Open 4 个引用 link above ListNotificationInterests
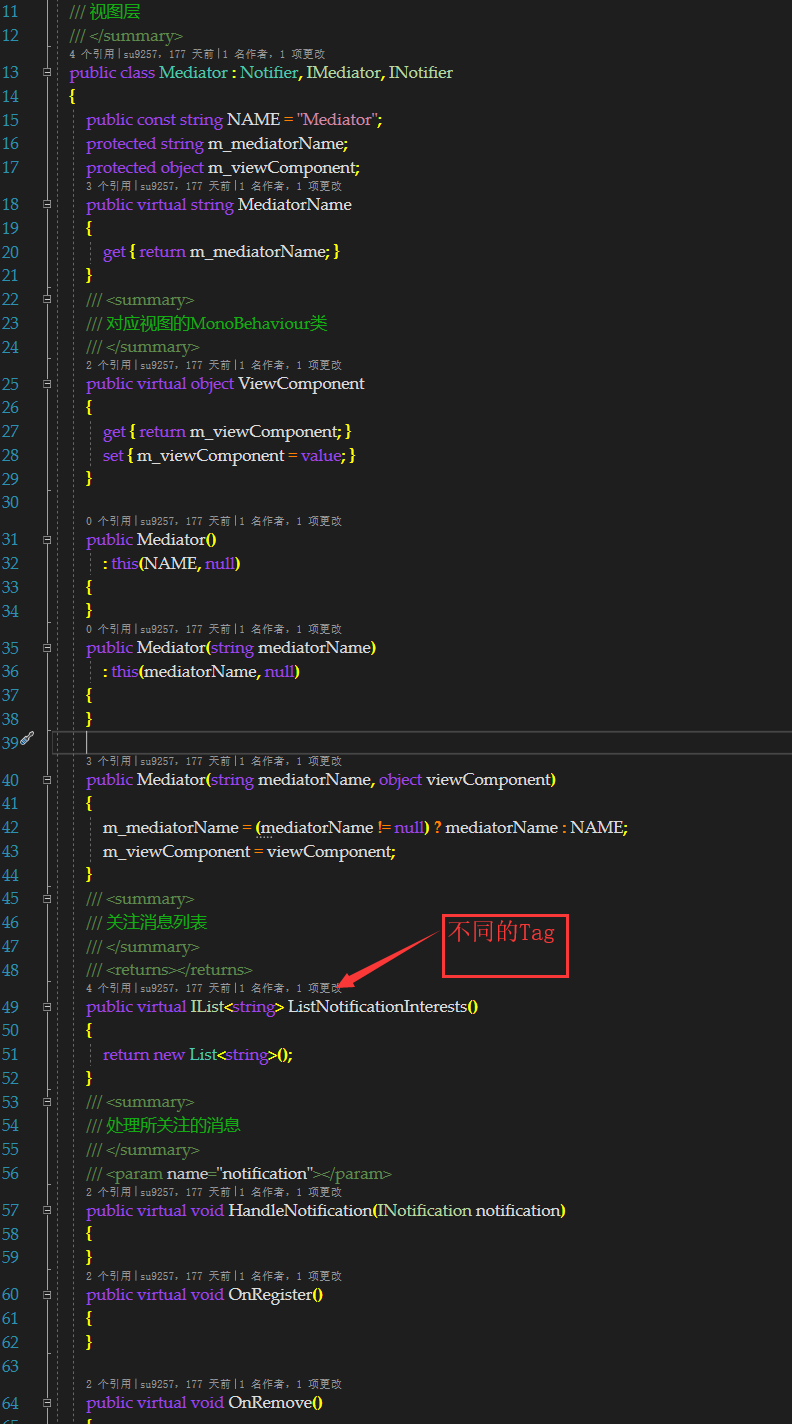This screenshot has width=792, height=1424. click(x=109, y=988)
